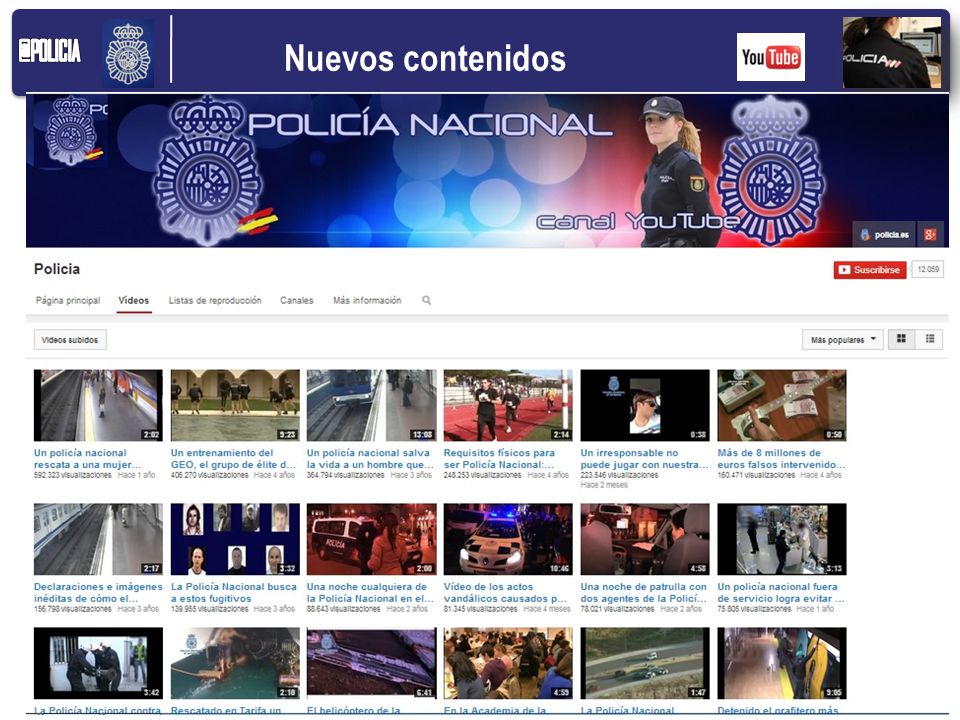Open the Google+ link icon on banner
The image size is (960, 720).
[930, 234]
